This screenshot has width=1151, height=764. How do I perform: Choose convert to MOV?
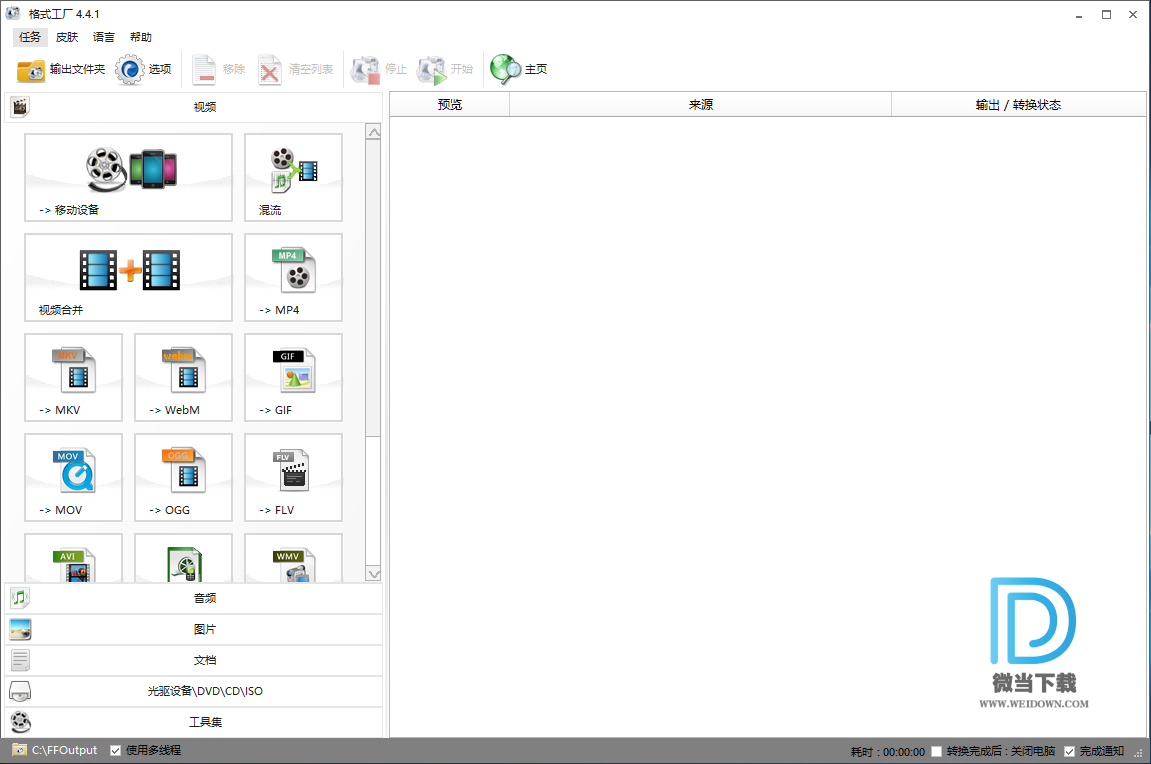coord(73,477)
